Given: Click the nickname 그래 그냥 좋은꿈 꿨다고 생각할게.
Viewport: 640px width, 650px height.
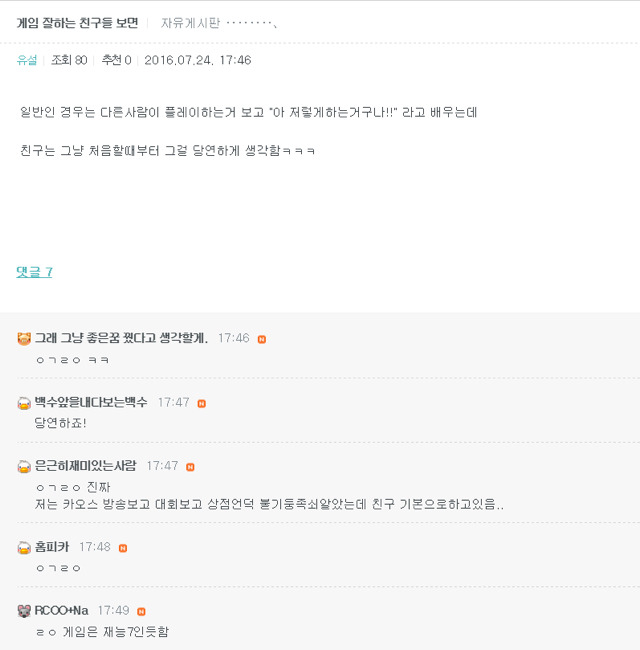Looking at the screenshot, I should point(121,338).
